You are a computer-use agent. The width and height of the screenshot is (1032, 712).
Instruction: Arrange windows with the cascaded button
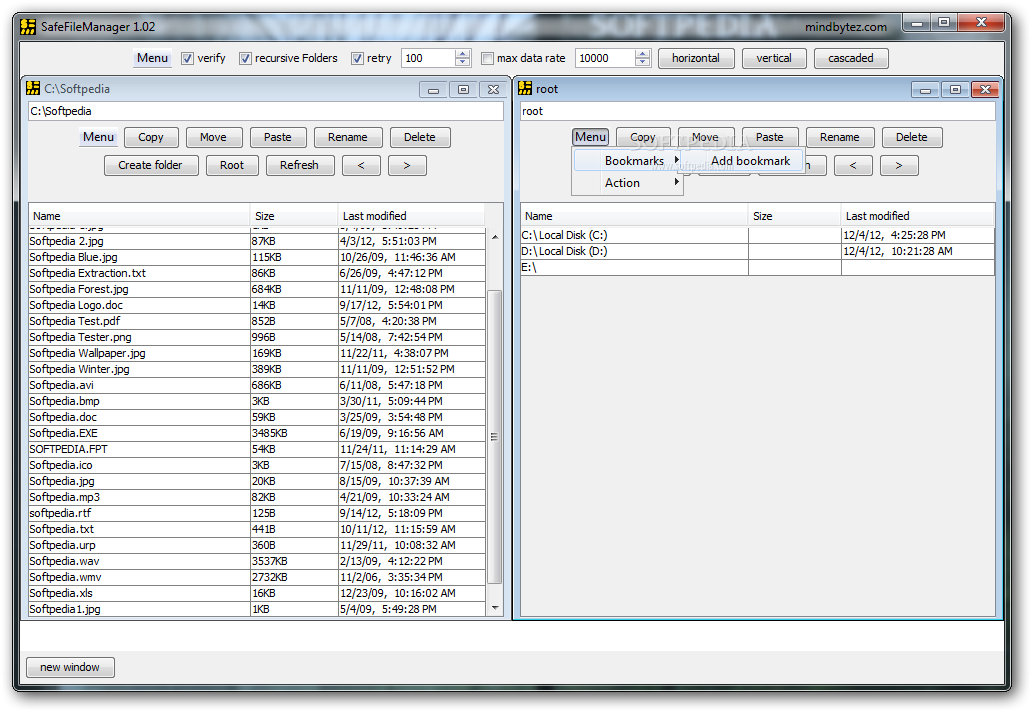850,58
